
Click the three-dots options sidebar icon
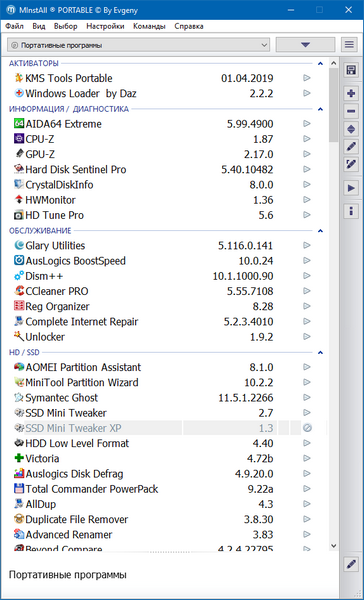click(x=351, y=211)
